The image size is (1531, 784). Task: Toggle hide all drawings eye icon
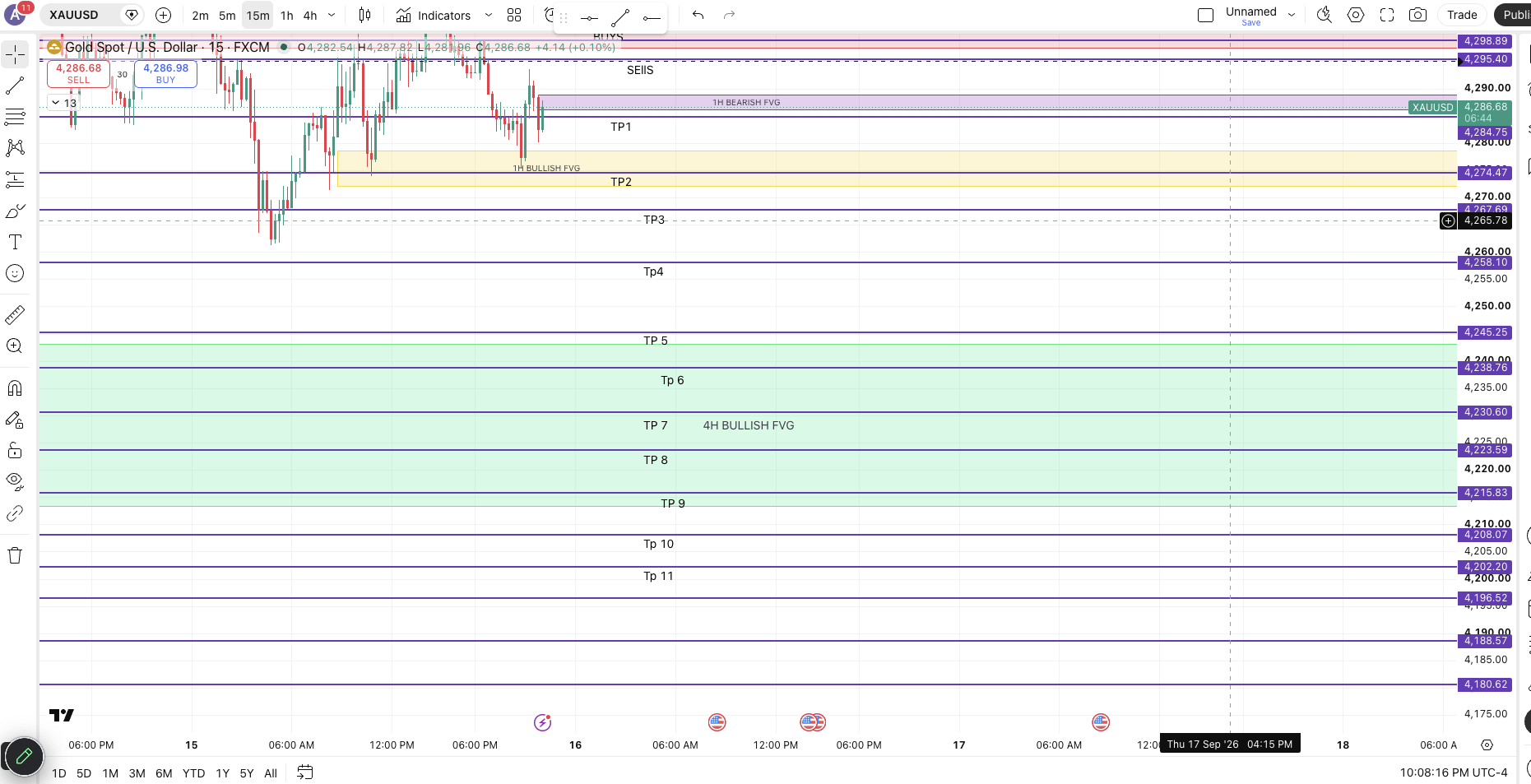point(15,481)
